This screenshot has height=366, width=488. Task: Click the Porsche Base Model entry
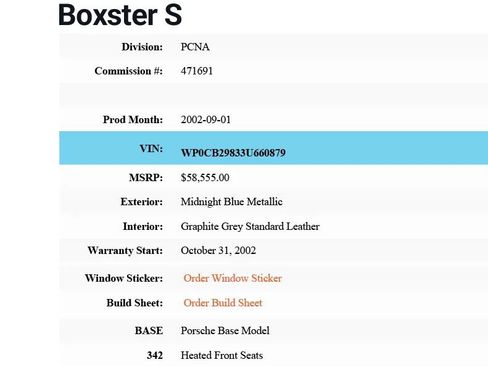225,330
